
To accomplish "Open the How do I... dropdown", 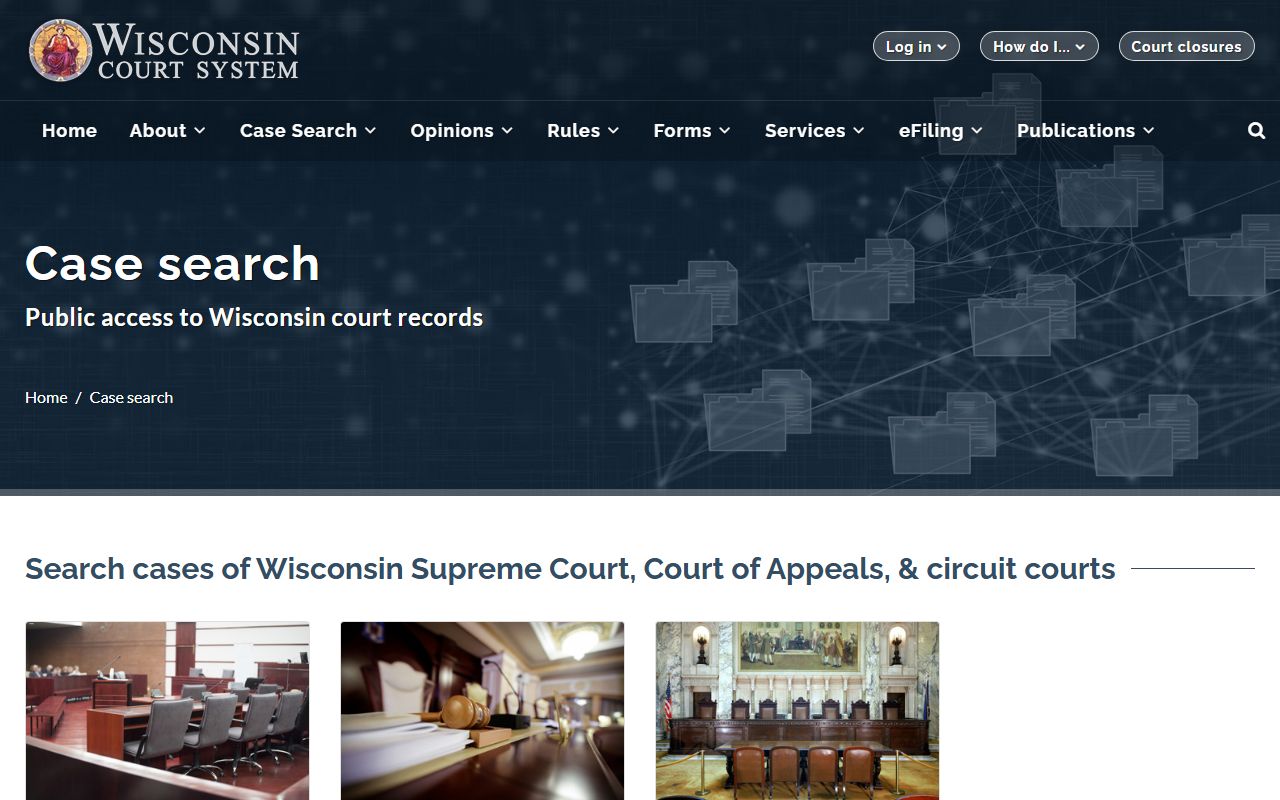I will tap(1039, 46).
